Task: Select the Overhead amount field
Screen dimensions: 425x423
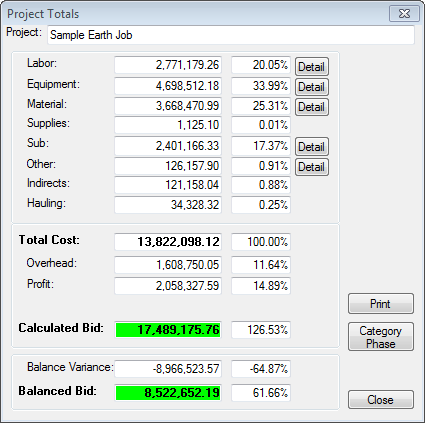Action: point(168,265)
